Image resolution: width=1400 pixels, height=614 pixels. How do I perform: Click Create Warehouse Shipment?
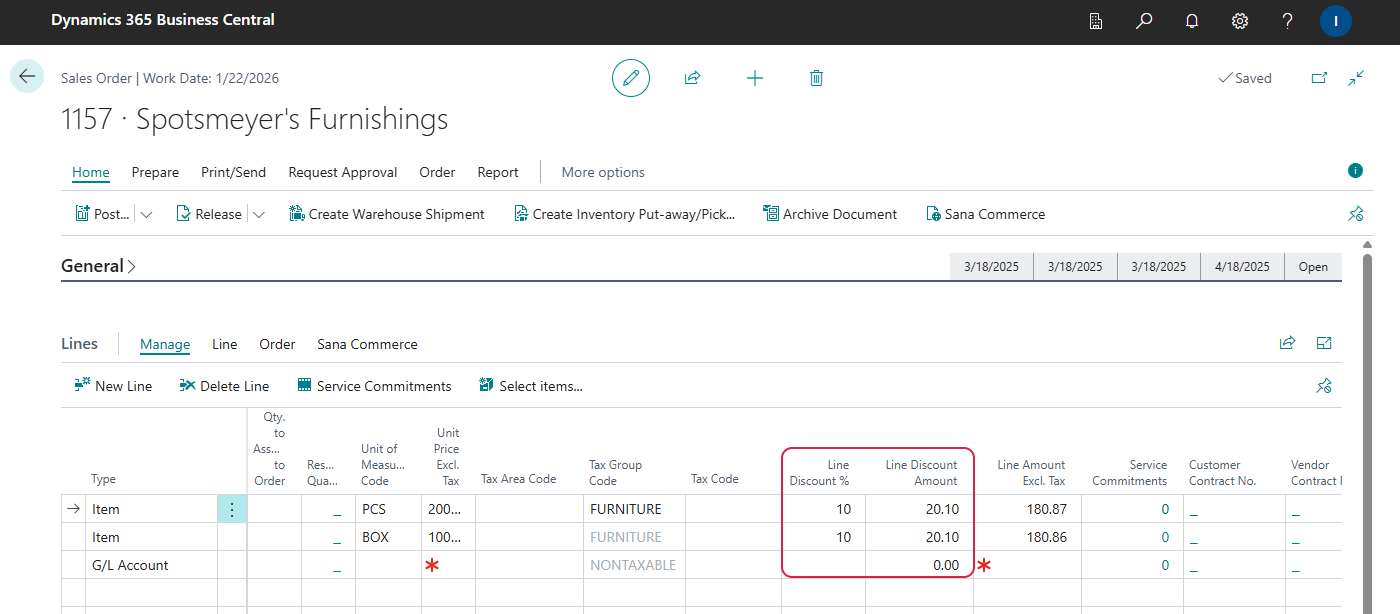(387, 214)
